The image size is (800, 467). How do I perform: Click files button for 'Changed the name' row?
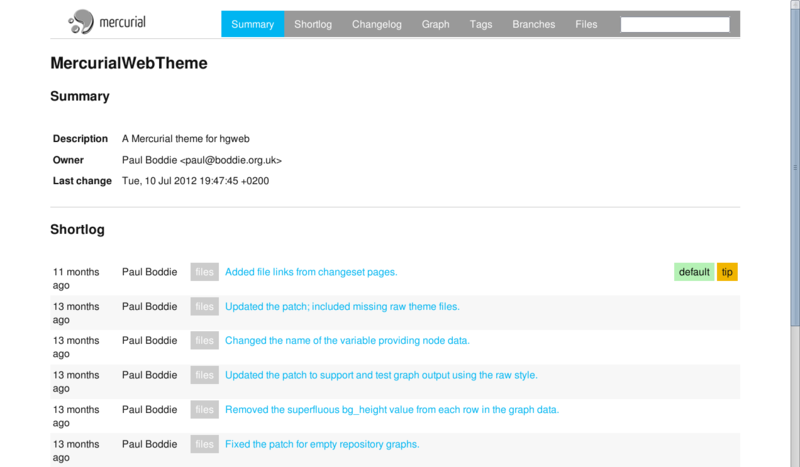click(x=205, y=340)
